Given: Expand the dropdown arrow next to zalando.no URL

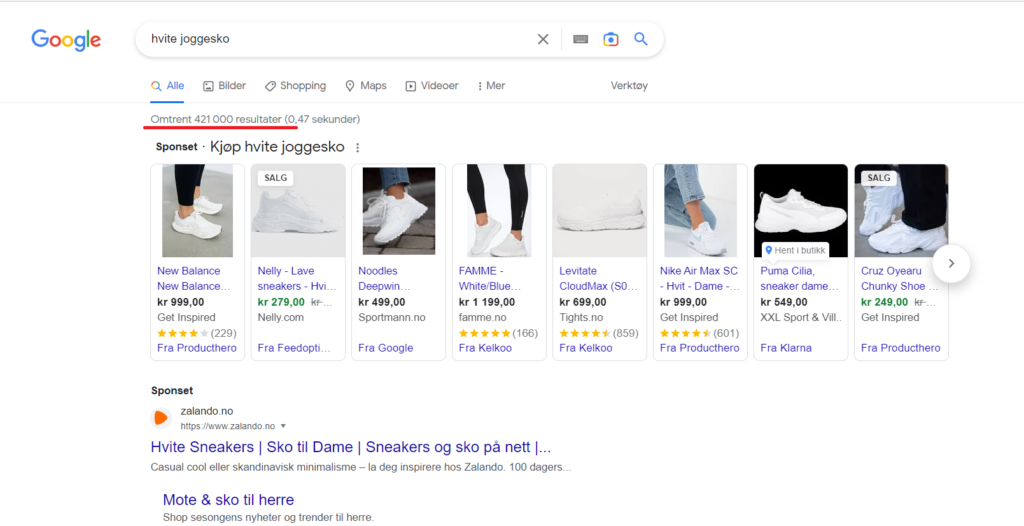Looking at the screenshot, I should pyautogui.click(x=283, y=426).
